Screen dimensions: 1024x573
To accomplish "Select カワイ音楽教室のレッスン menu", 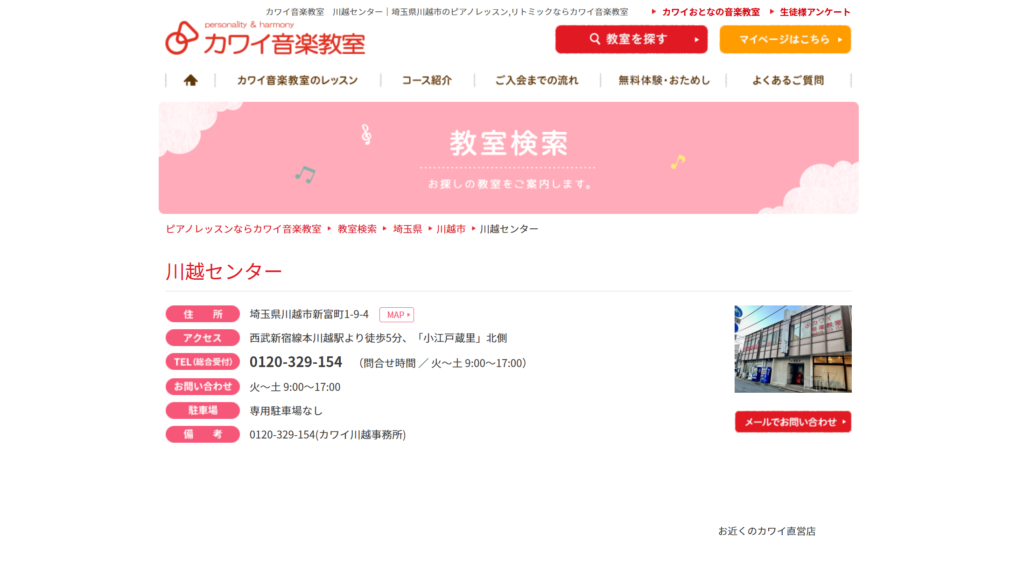I will (x=297, y=80).
